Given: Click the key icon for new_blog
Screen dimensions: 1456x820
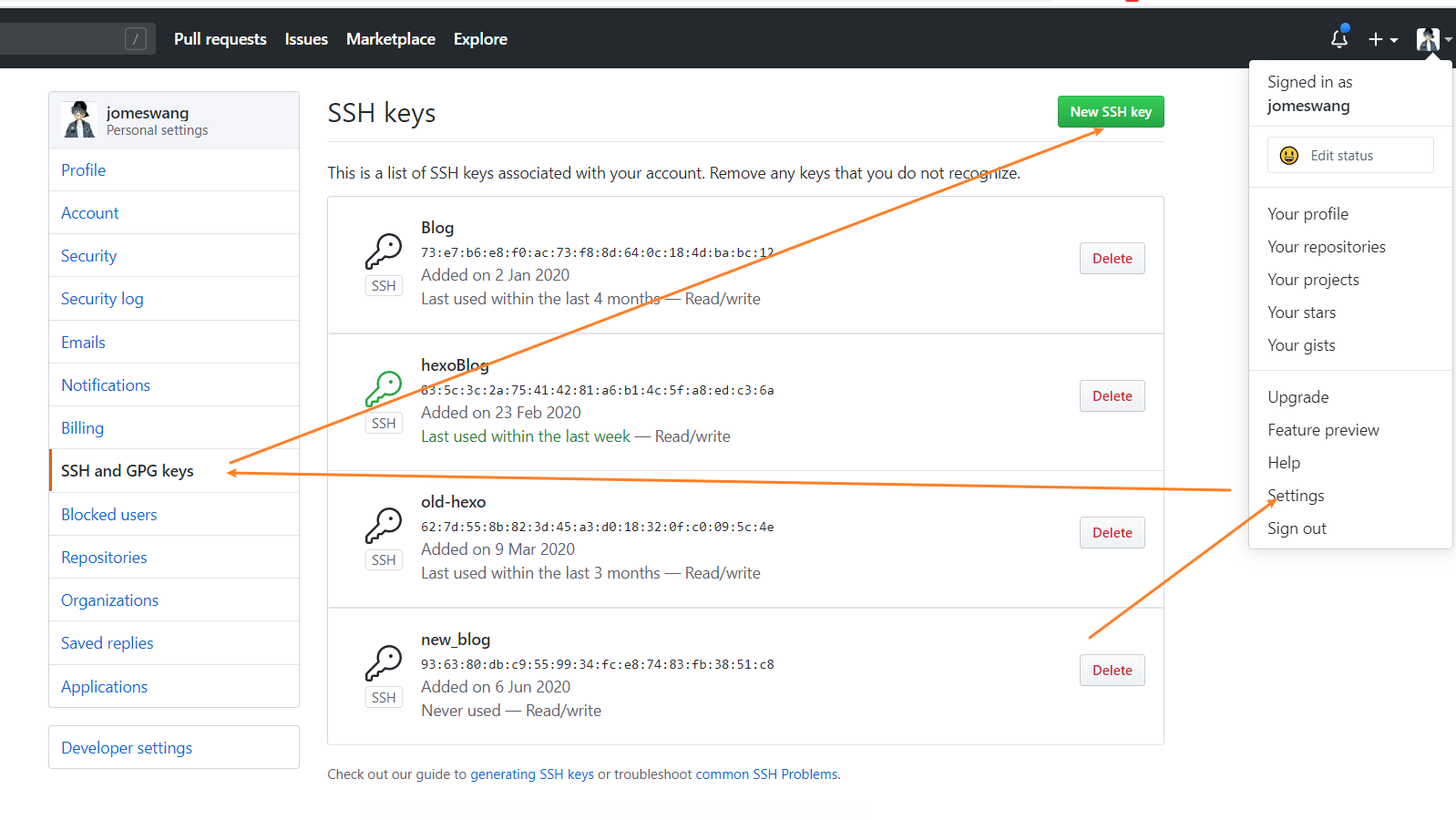Looking at the screenshot, I should [x=384, y=663].
